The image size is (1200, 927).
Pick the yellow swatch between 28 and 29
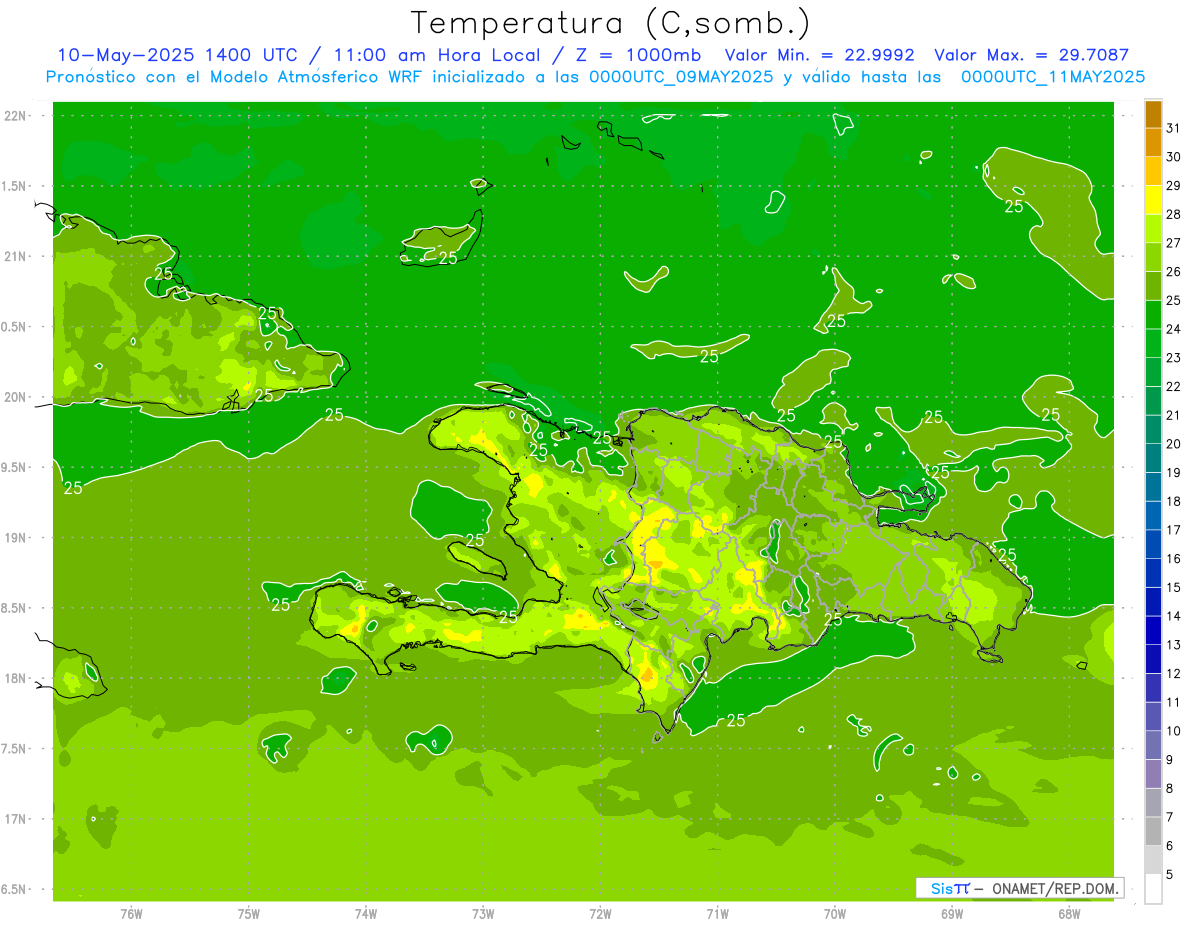point(1153,200)
